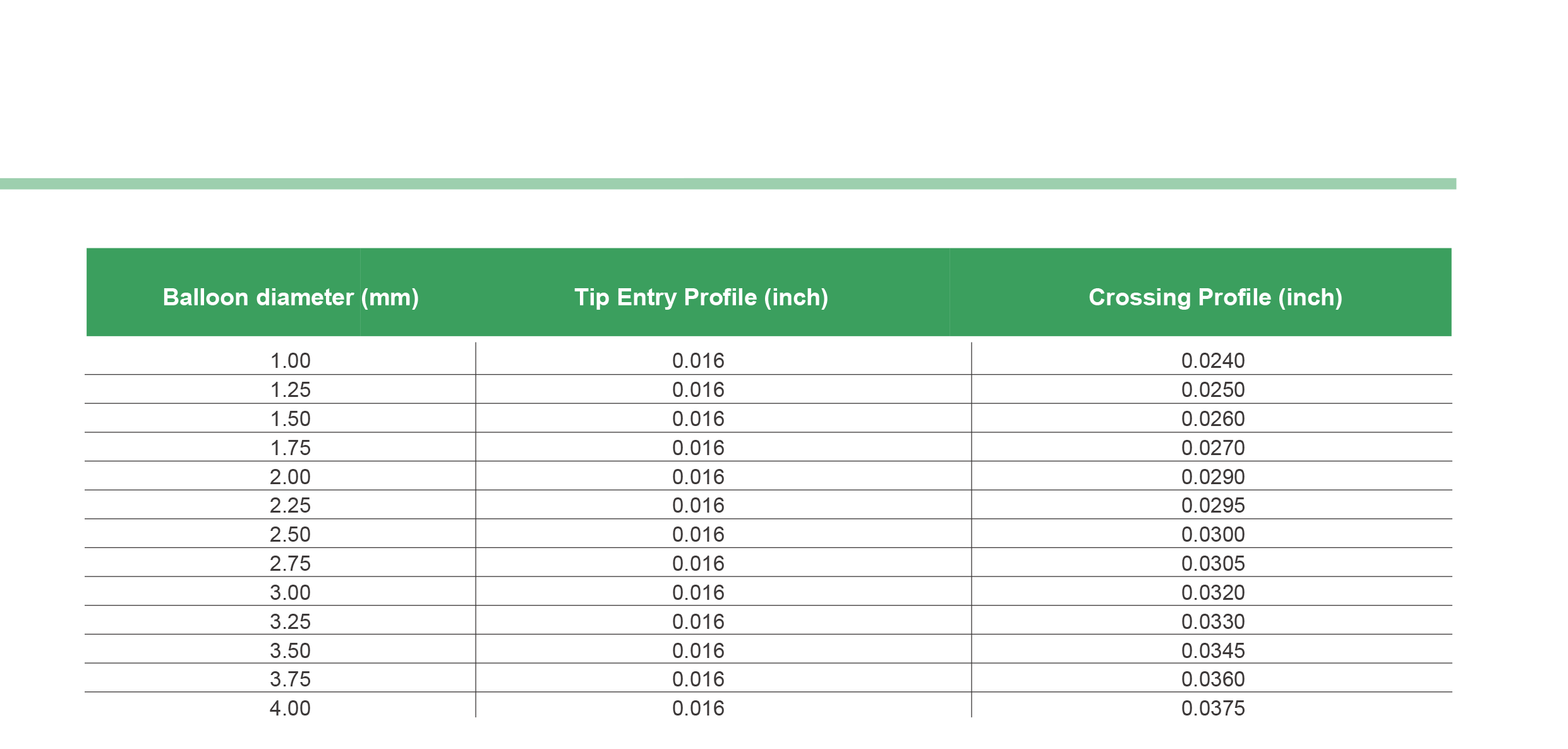Select the 2.25 balloon diameter cell
Image resolution: width=1568 pixels, height=749 pixels.
291,506
